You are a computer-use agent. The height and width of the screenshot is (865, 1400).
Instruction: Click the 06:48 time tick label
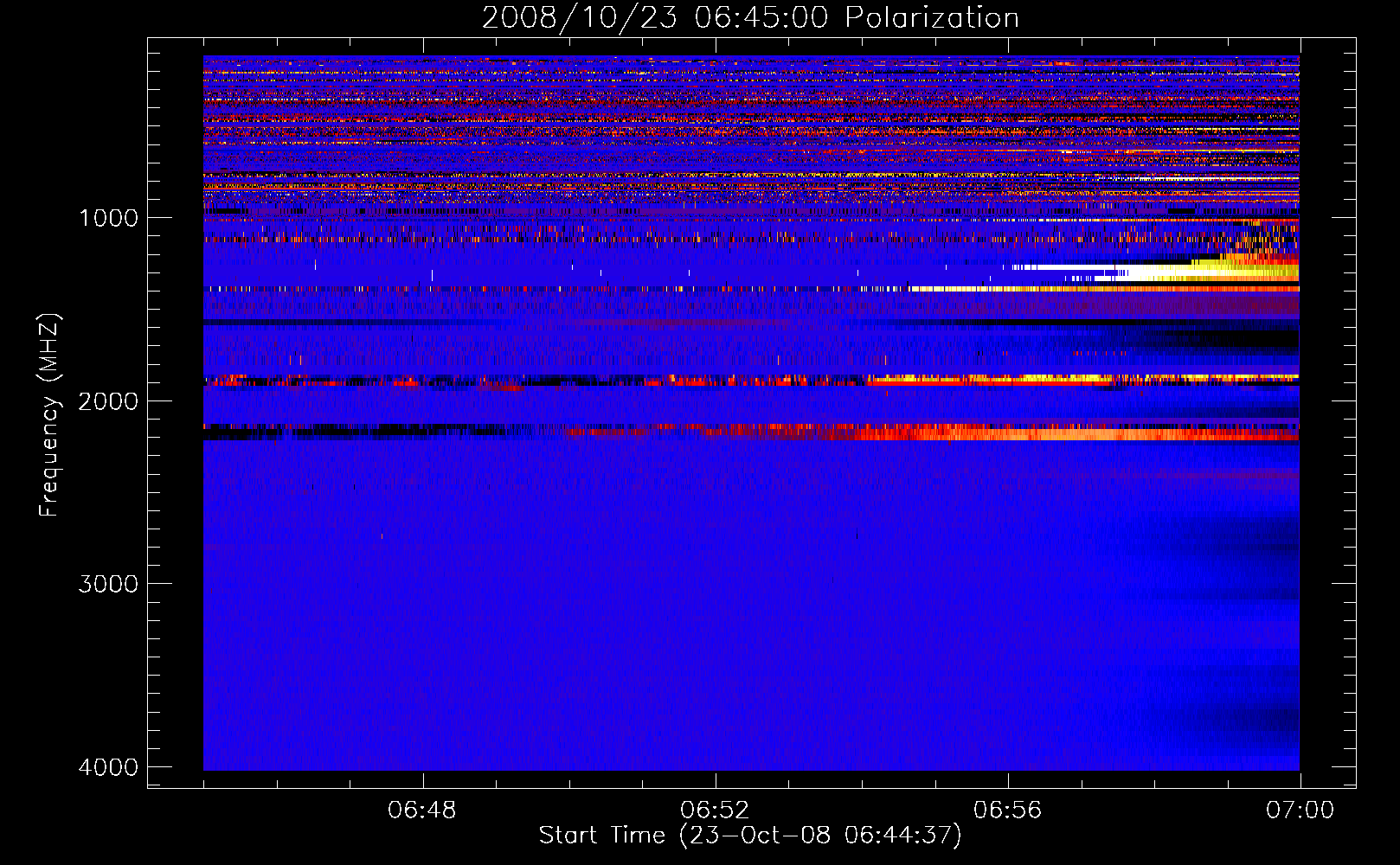point(422,811)
